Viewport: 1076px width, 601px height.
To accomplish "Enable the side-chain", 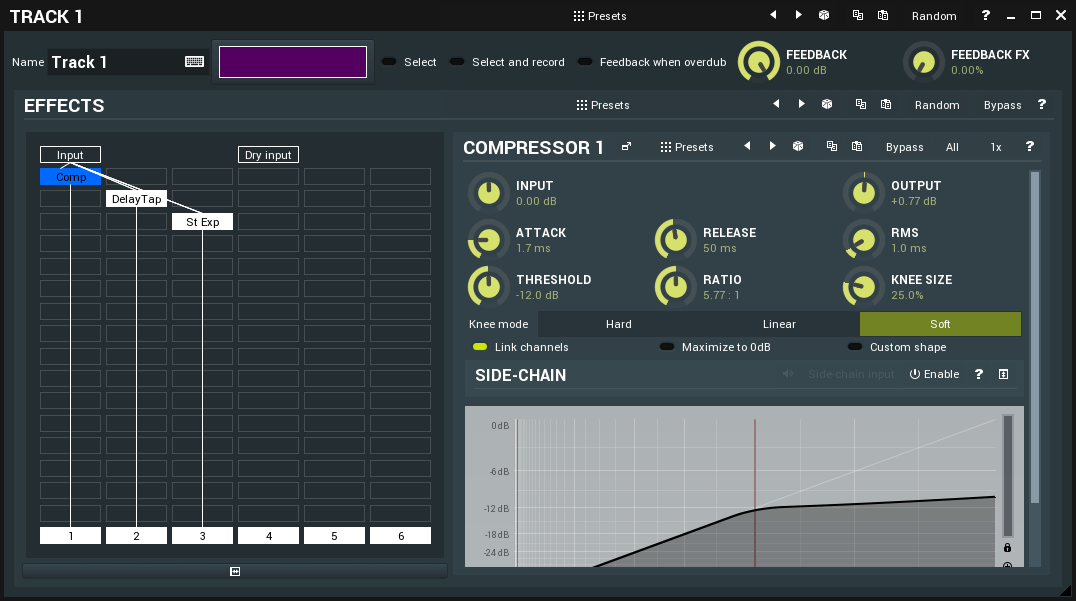I will (x=935, y=374).
